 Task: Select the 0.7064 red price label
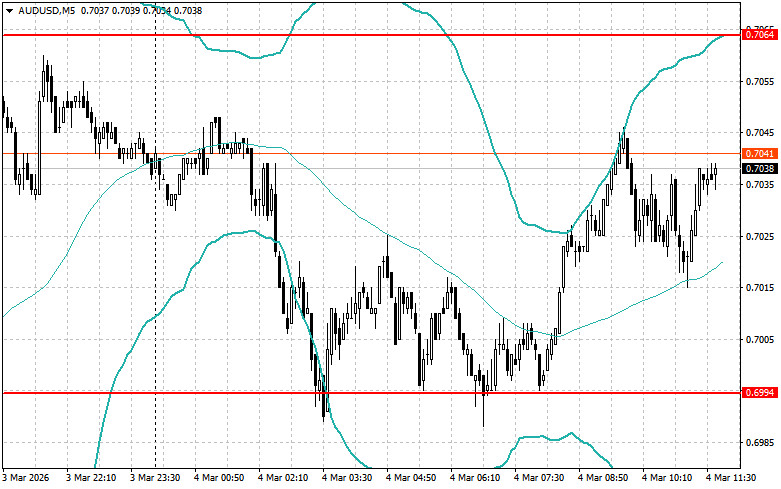tap(760, 35)
